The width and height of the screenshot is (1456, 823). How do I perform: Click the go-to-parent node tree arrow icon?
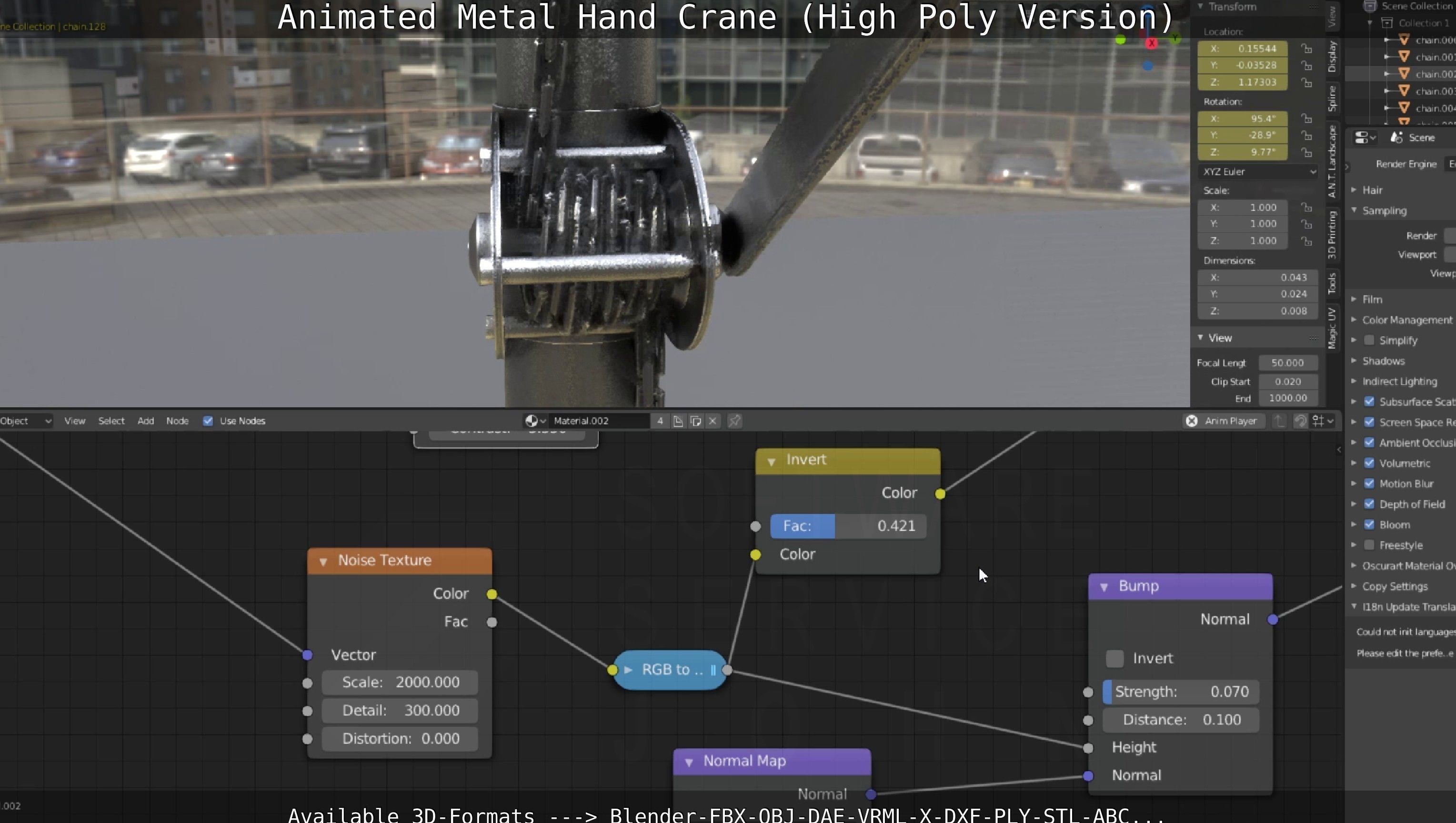click(x=1279, y=421)
